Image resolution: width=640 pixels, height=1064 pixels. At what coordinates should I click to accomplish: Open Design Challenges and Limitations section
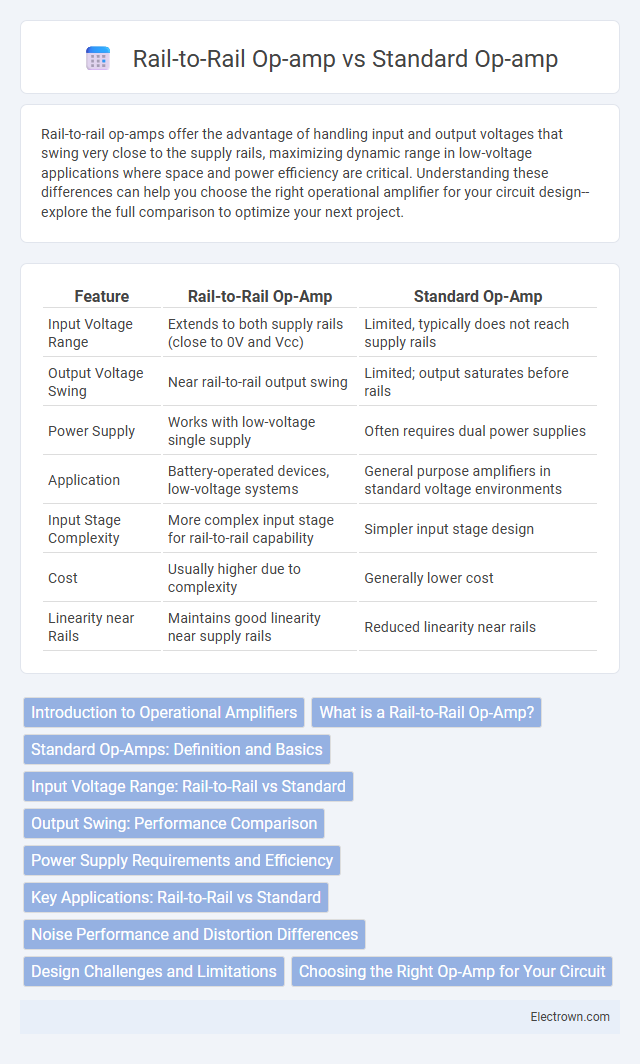pyautogui.click(x=154, y=971)
